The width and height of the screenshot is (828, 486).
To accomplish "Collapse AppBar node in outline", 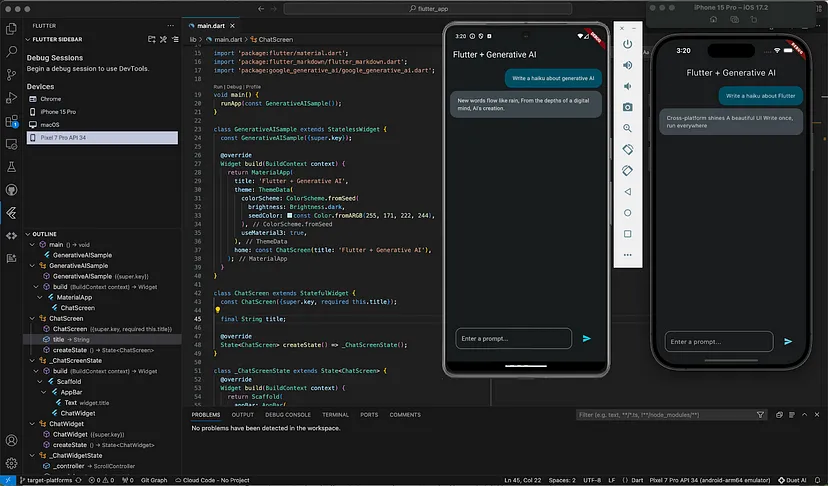I will 44,392.
